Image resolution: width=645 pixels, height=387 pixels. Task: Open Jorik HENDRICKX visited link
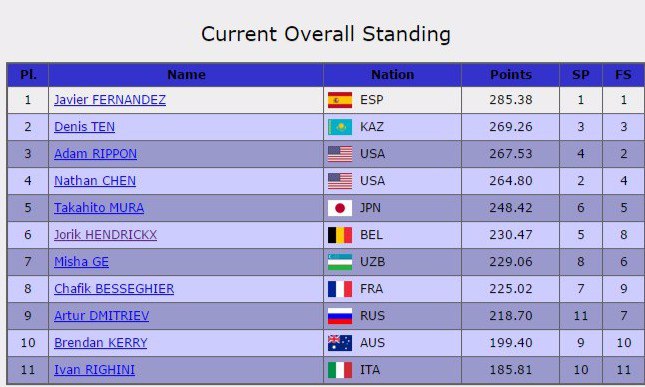[105, 235]
